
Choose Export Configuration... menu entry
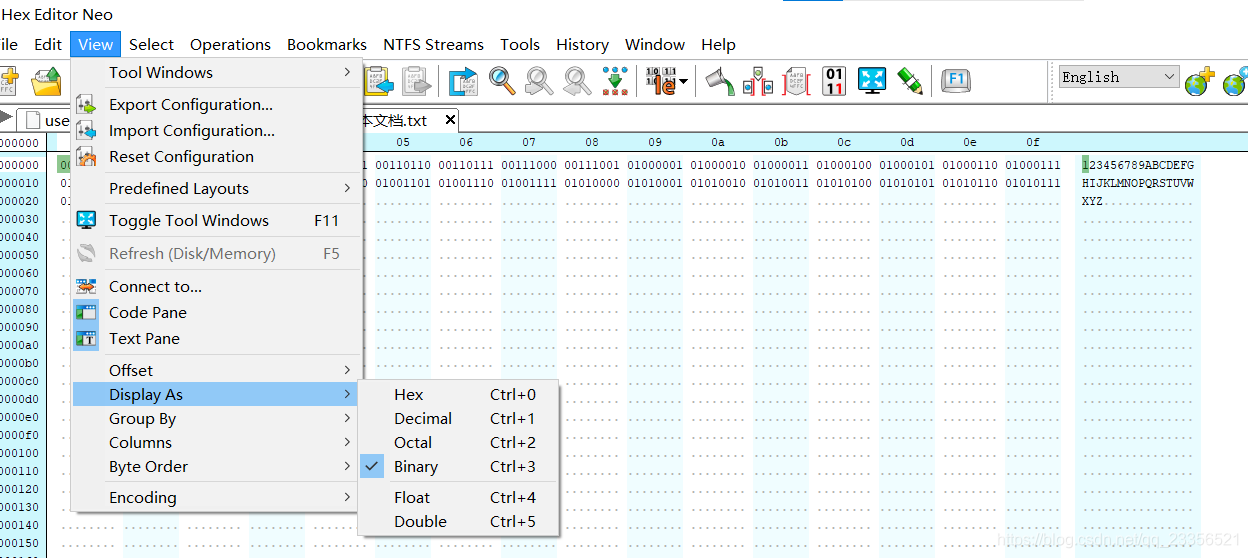217,104
